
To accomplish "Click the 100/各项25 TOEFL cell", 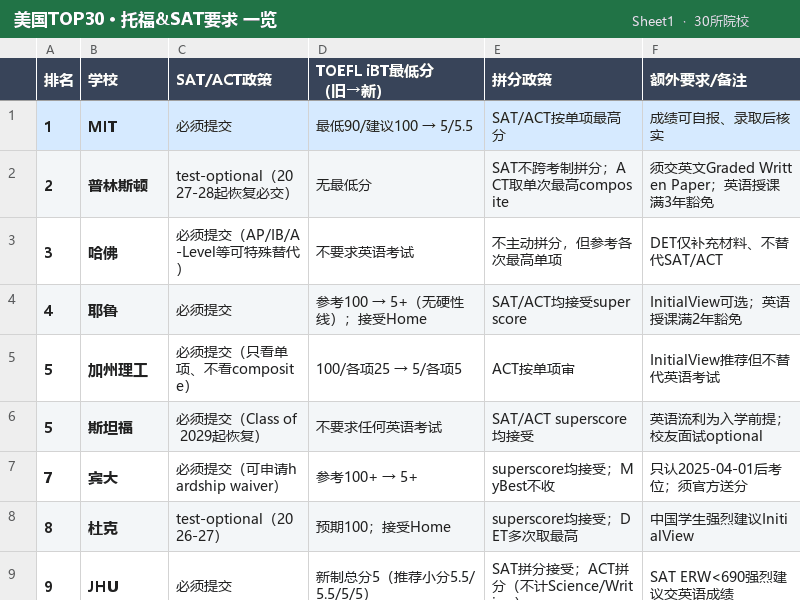I will [x=396, y=368].
